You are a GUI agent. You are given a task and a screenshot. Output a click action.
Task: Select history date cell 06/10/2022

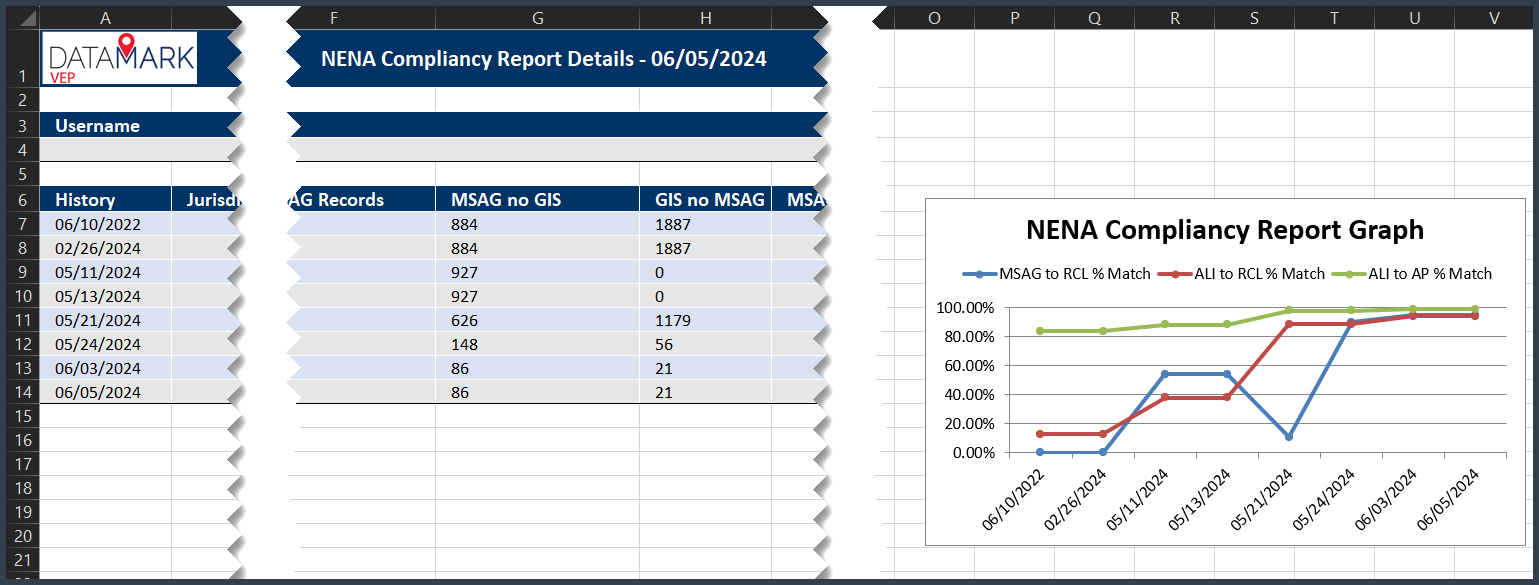[x=105, y=224]
